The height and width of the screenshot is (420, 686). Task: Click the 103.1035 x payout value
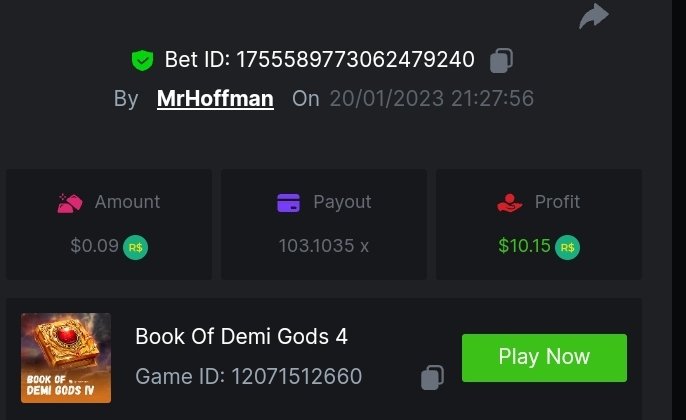tap(323, 245)
